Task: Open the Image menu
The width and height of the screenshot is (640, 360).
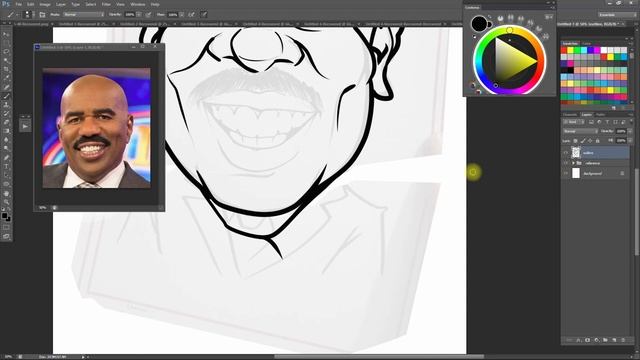Action: point(45,4)
